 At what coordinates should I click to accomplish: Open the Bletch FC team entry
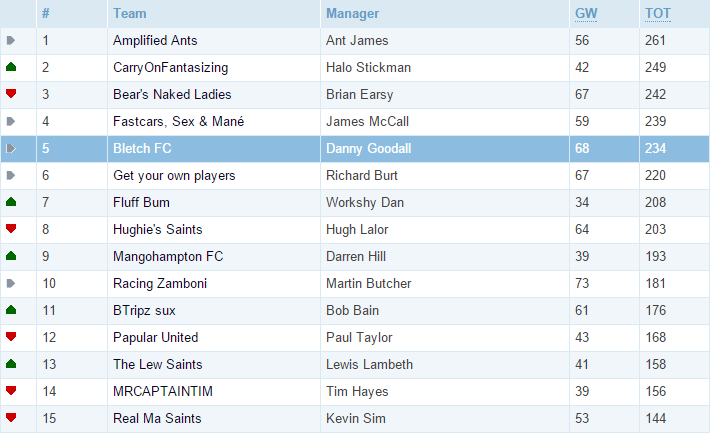[x=142, y=148]
